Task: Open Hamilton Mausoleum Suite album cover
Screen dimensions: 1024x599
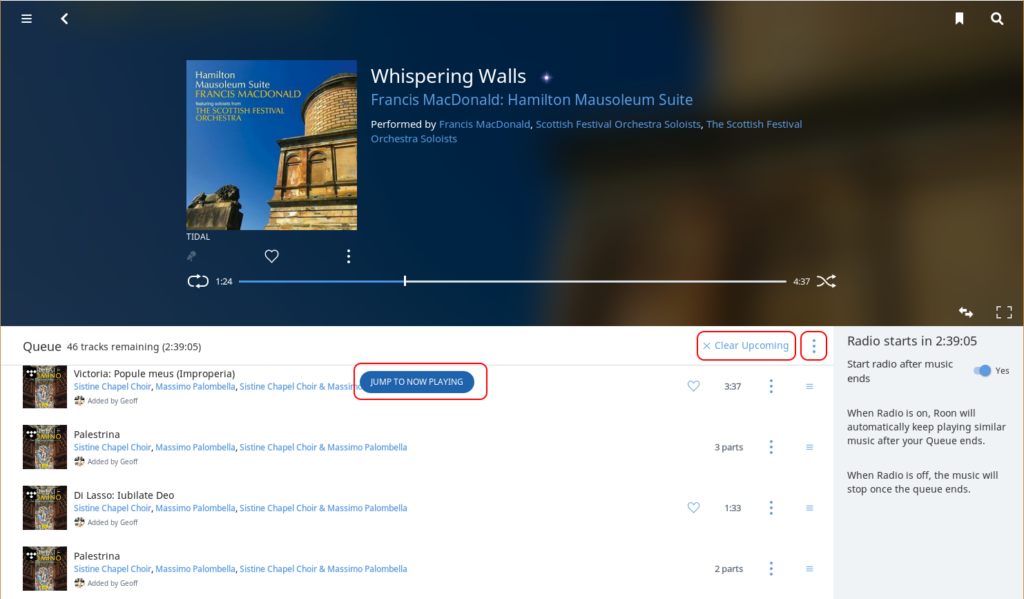Action: [x=272, y=145]
